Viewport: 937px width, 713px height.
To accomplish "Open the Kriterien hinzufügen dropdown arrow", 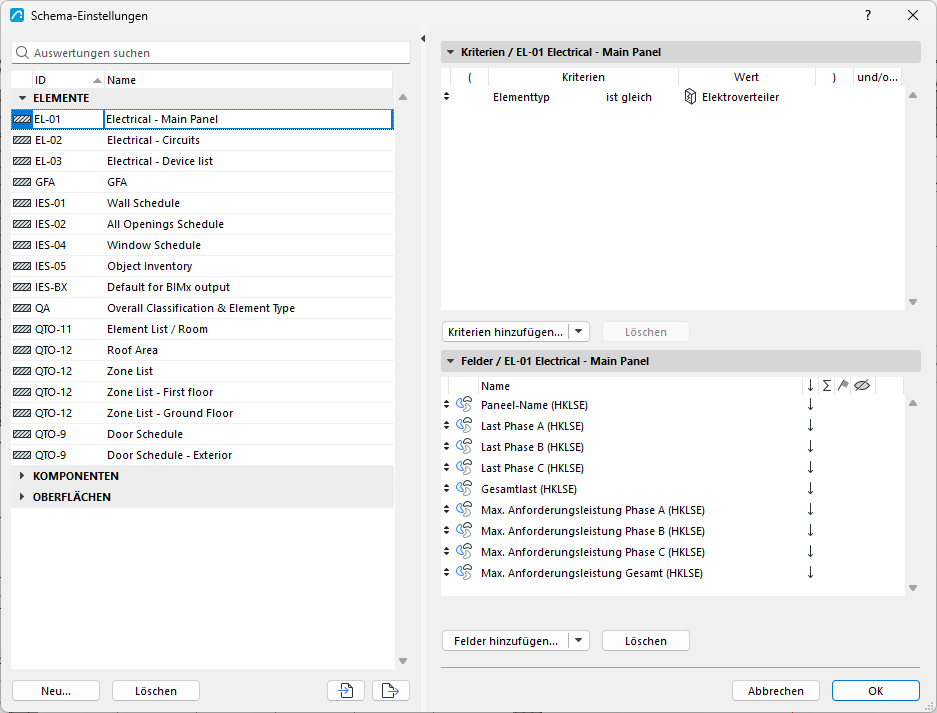I will 578,332.
